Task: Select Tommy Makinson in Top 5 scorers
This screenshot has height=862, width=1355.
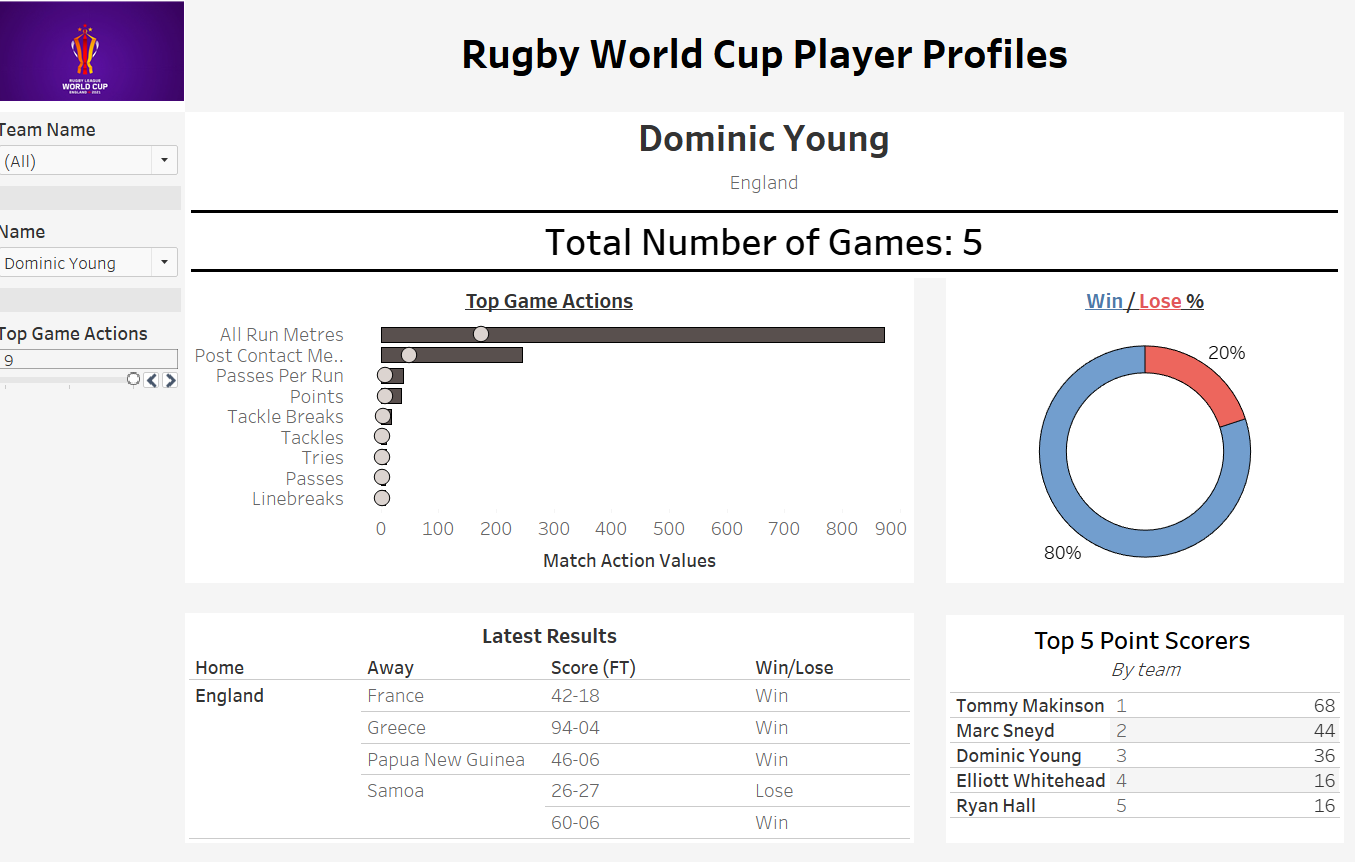Action: click(1030, 706)
